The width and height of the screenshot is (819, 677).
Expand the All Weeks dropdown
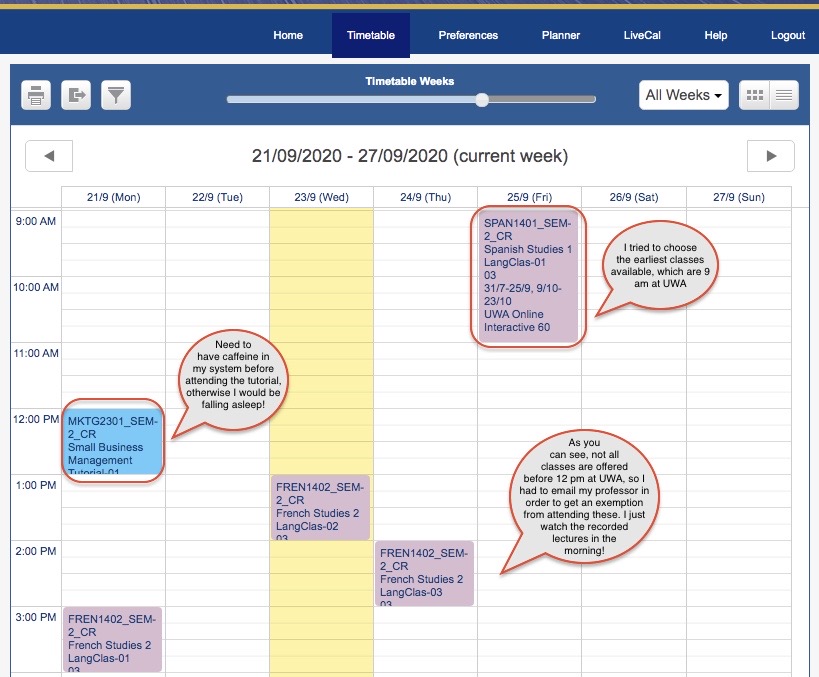683,95
